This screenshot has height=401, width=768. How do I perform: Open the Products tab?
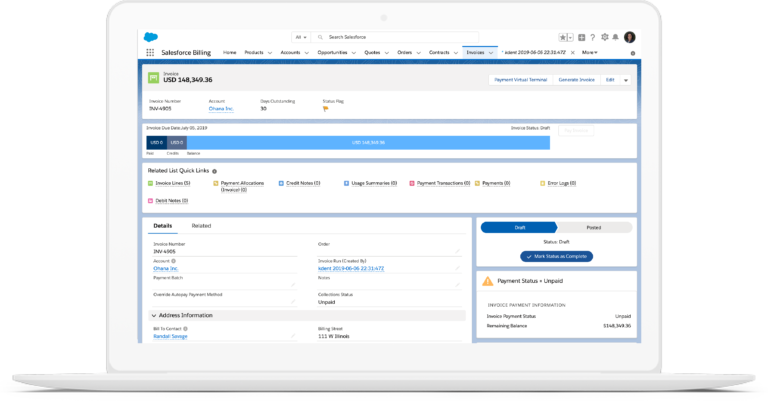tap(254, 52)
